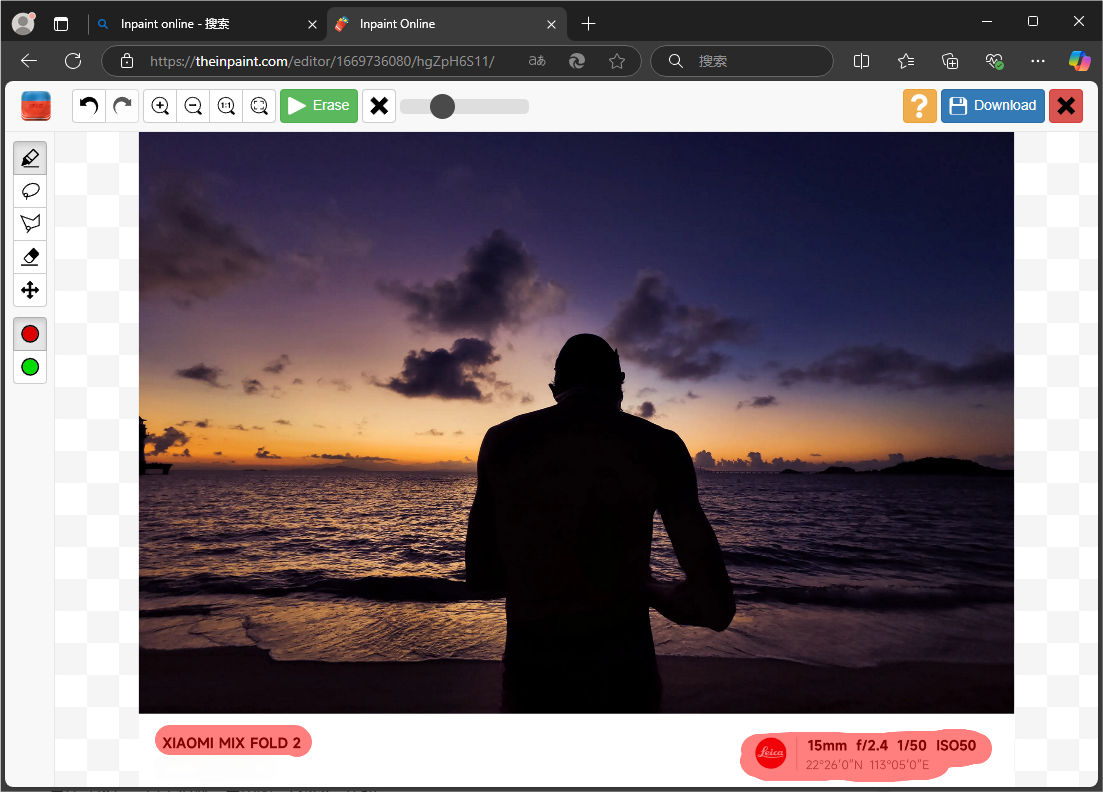The image size is (1103, 792).
Task: Click the undo arrow icon
Action: [x=89, y=105]
